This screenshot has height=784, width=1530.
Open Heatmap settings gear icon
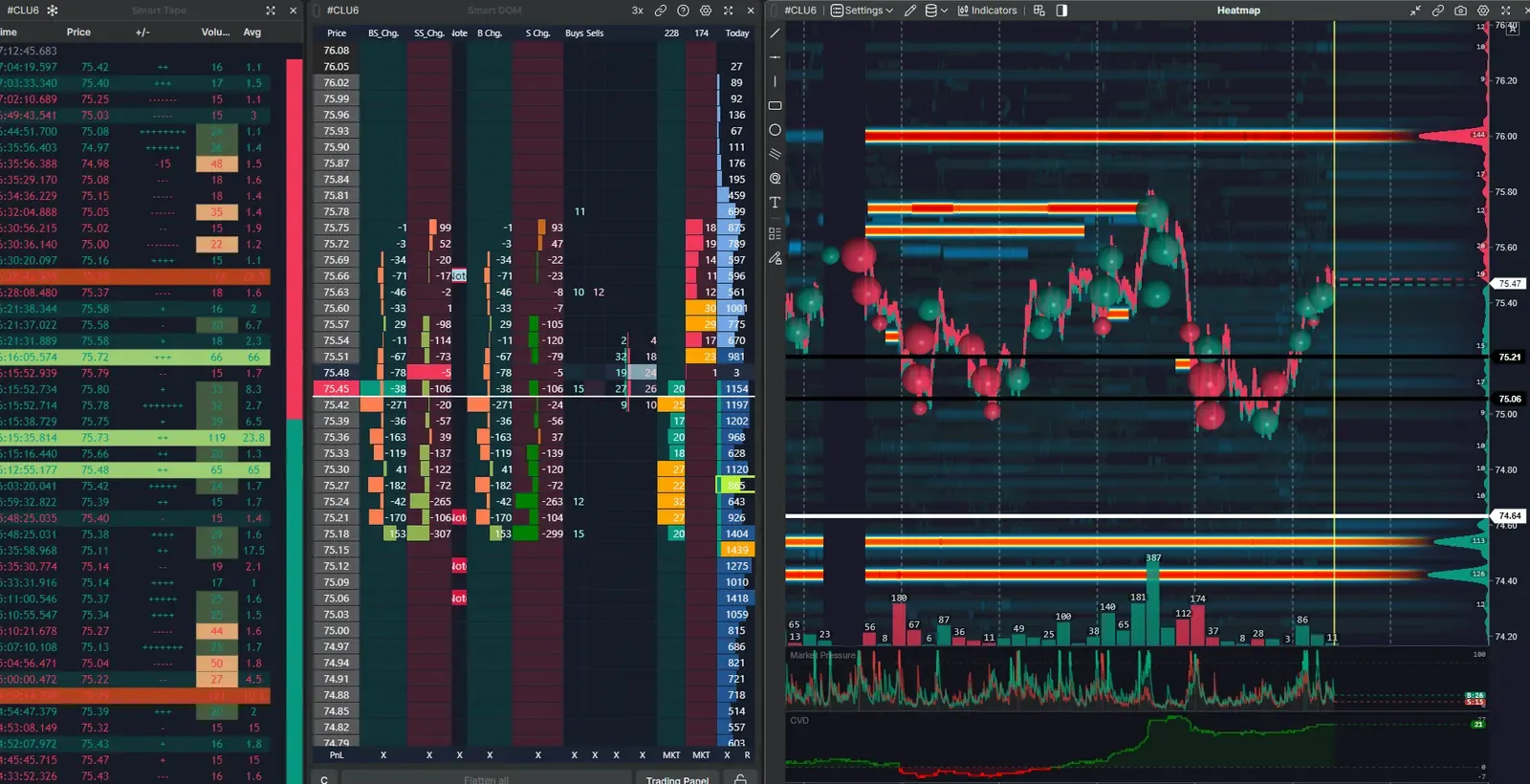(1483, 11)
